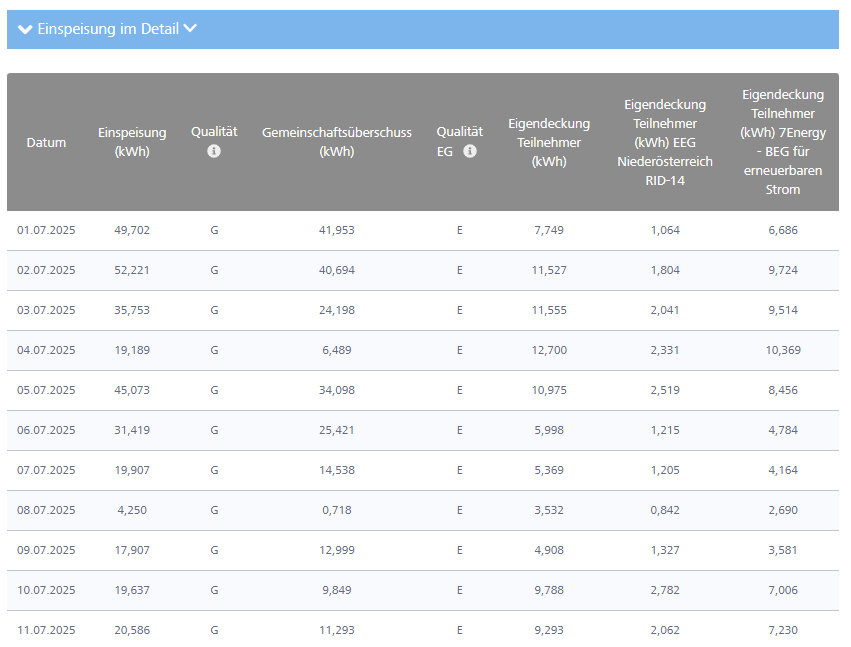Click the RID-14 value 2,782

(665, 590)
